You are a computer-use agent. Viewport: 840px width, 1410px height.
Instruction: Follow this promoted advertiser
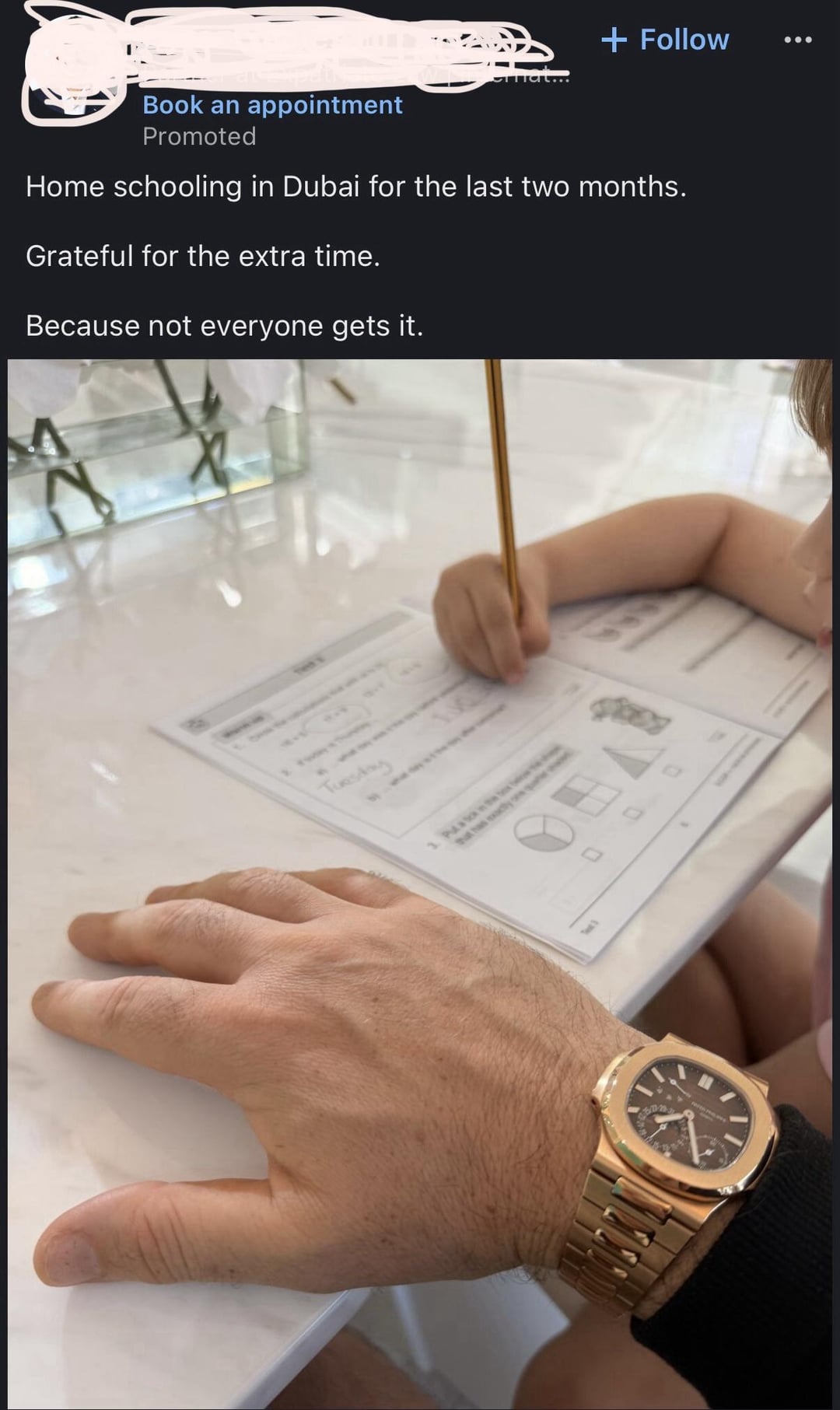click(665, 40)
